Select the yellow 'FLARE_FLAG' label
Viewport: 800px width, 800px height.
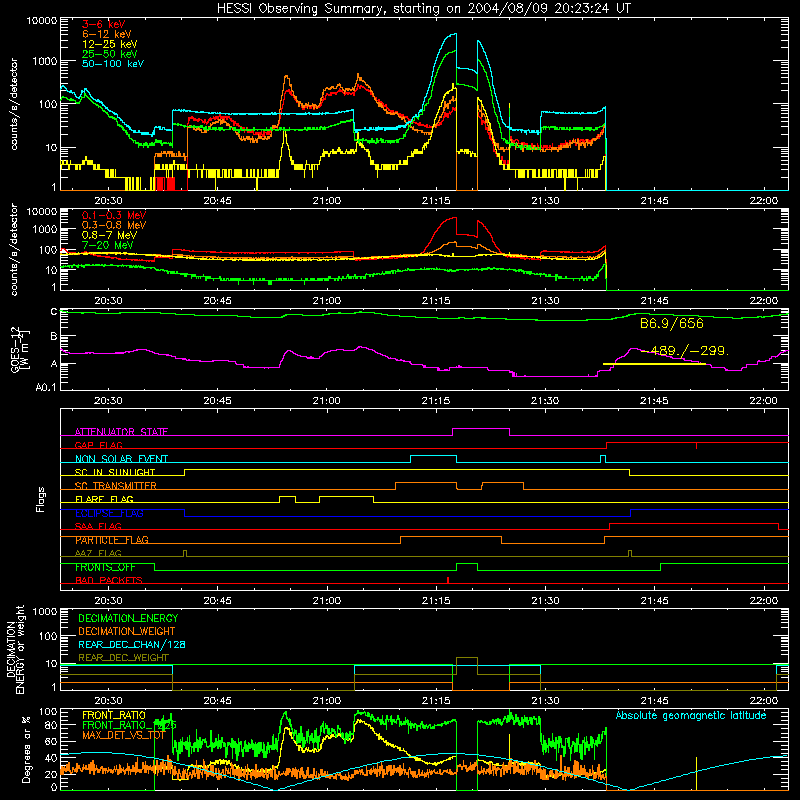pos(104,499)
